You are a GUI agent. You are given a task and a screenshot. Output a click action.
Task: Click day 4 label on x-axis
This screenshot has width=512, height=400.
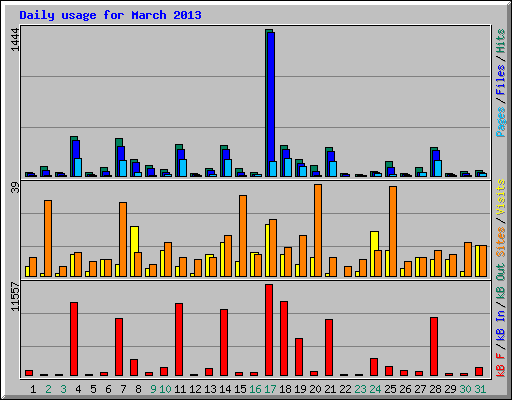[x=78, y=389]
